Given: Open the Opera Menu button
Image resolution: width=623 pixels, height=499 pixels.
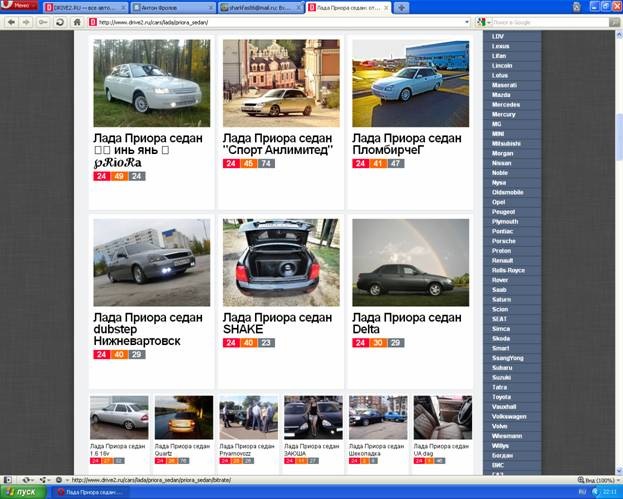Looking at the screenshot, I should coord(19,5).
